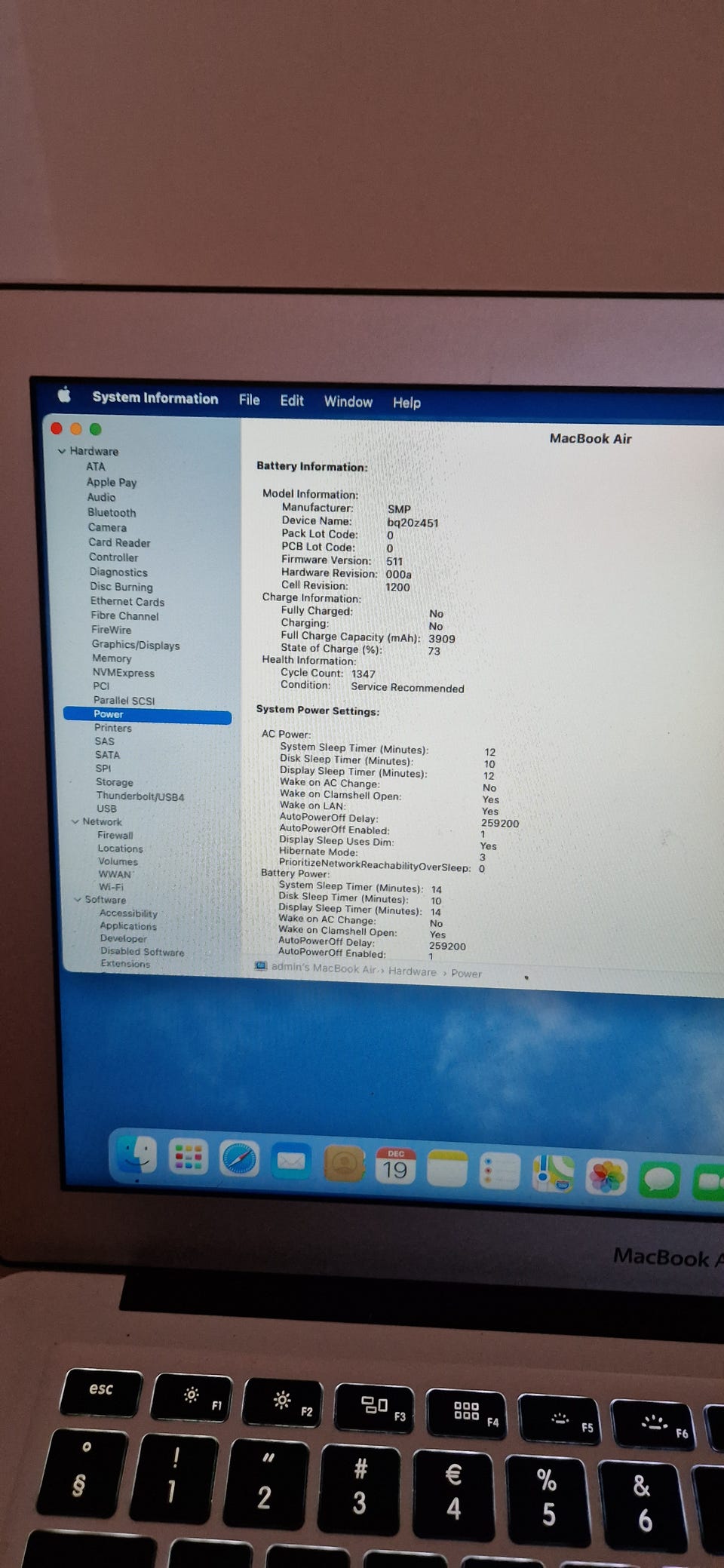The height and width of the screenshot is (1568, 724).
Task: Select Volumes under Network
Action: (118, 861)
